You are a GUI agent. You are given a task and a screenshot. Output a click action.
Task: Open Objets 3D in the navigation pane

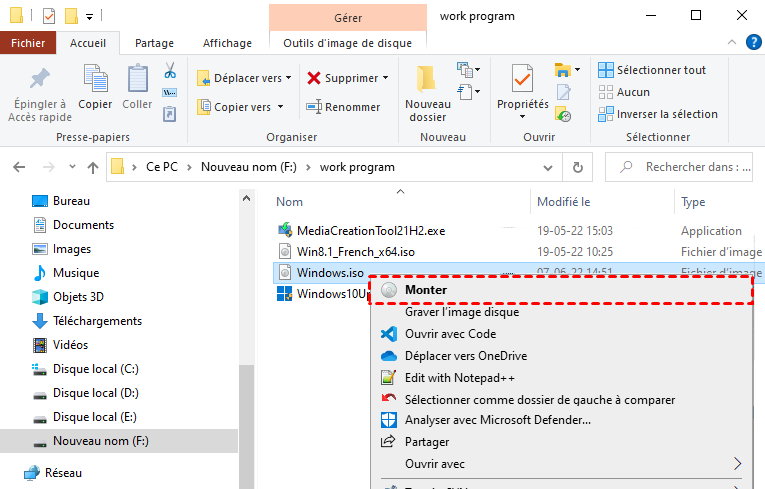78,297
